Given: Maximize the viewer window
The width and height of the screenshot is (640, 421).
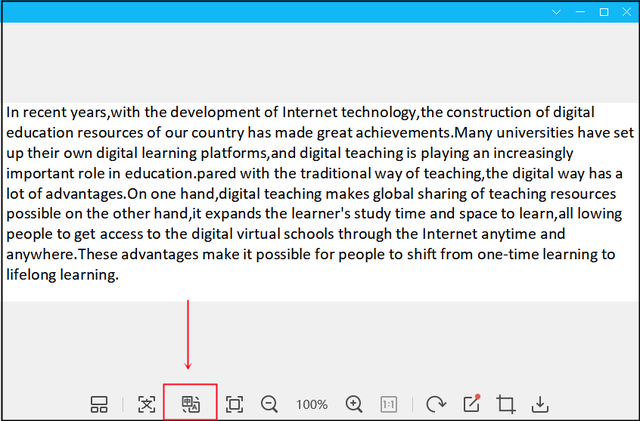Looking at the screenshot, I should point(604,12).
